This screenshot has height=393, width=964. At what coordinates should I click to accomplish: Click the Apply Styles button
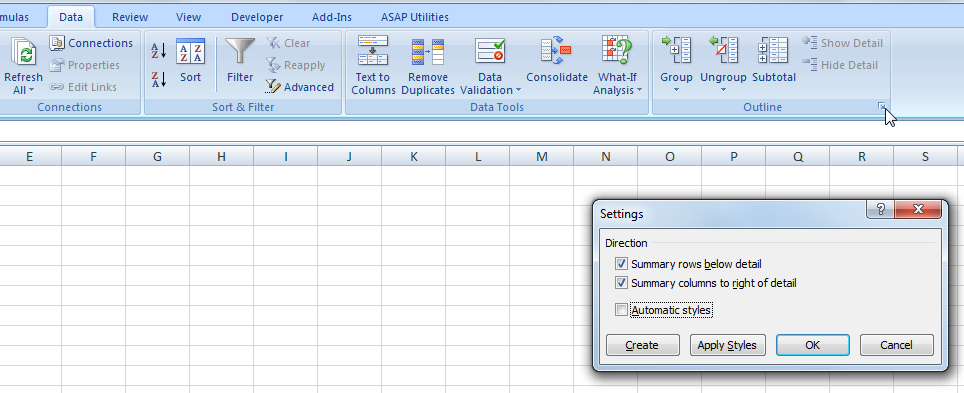click(727, 345)
